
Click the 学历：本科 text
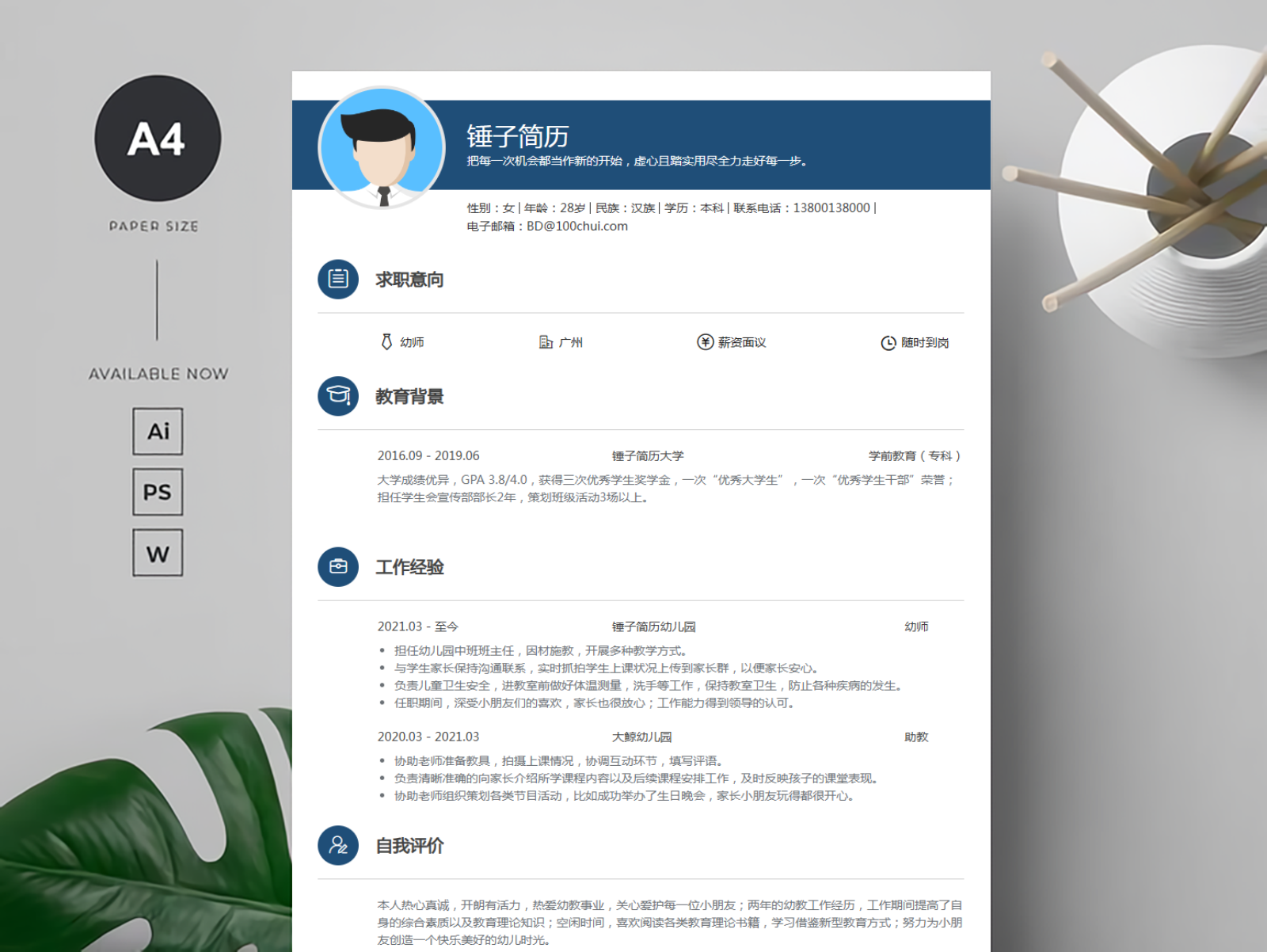694,208
